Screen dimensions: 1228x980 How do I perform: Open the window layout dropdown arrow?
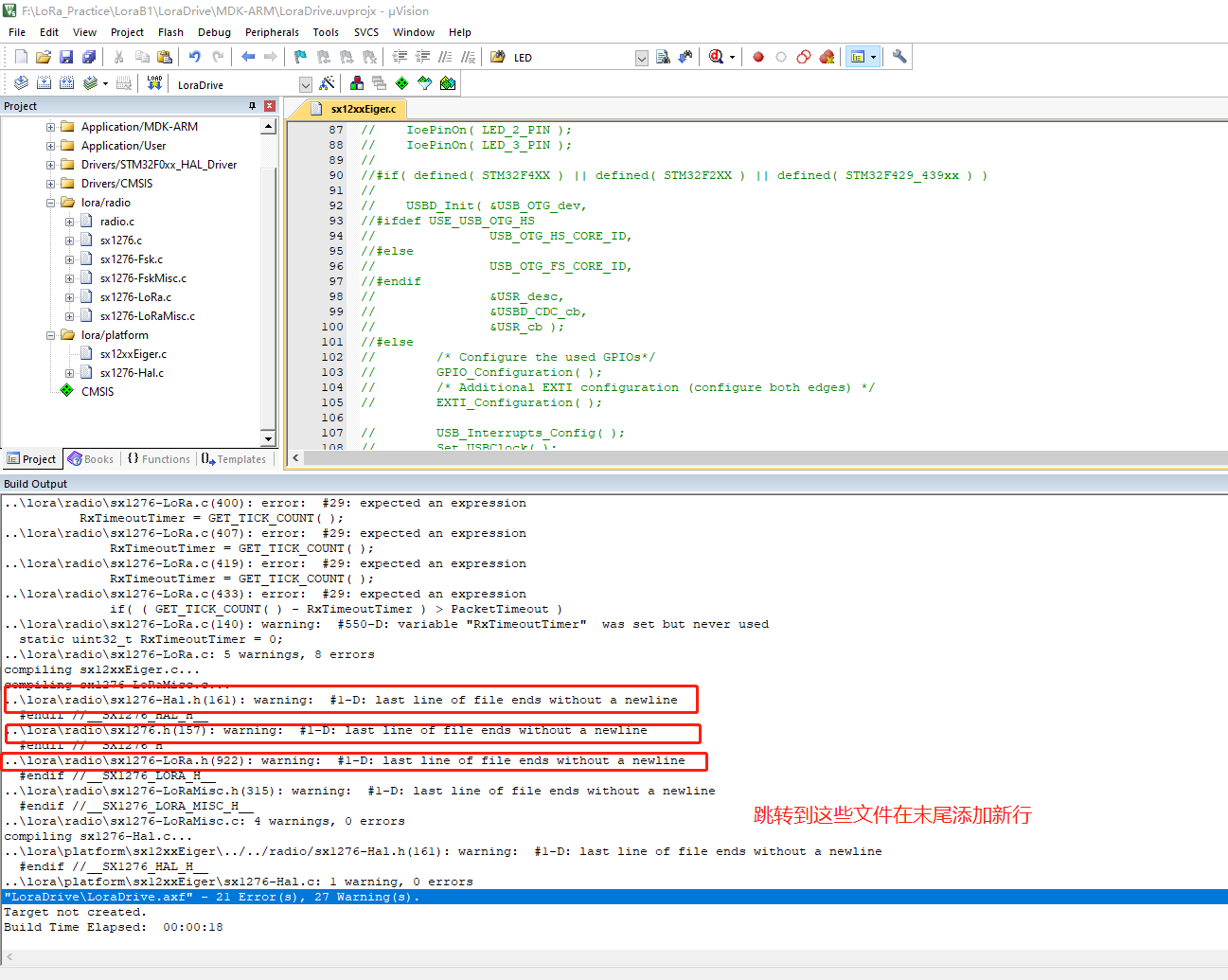[x=873, y=57]
